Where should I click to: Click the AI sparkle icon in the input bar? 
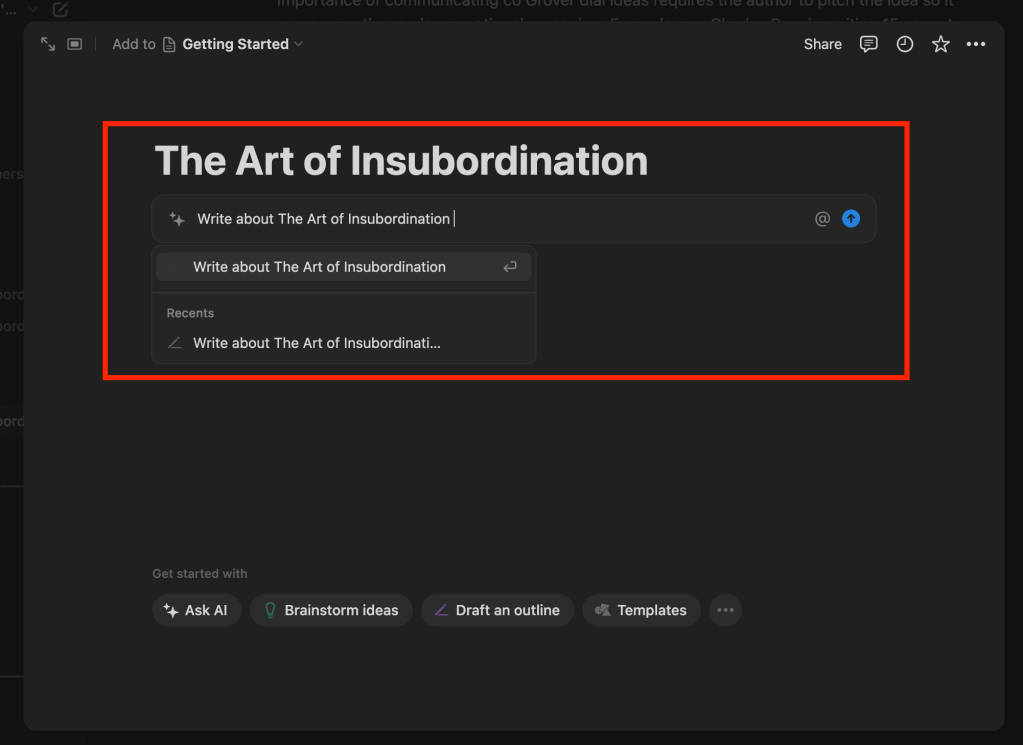tap(176, 218)
